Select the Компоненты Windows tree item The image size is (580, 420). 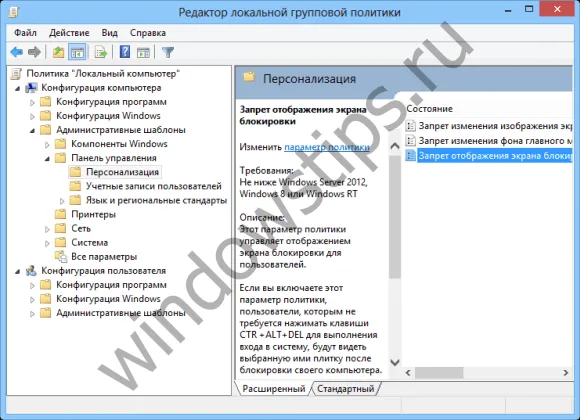[119, 144]
